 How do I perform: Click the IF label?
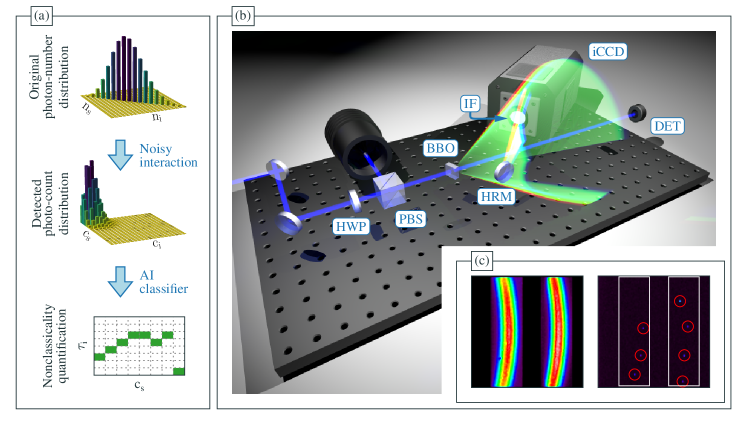470,103
